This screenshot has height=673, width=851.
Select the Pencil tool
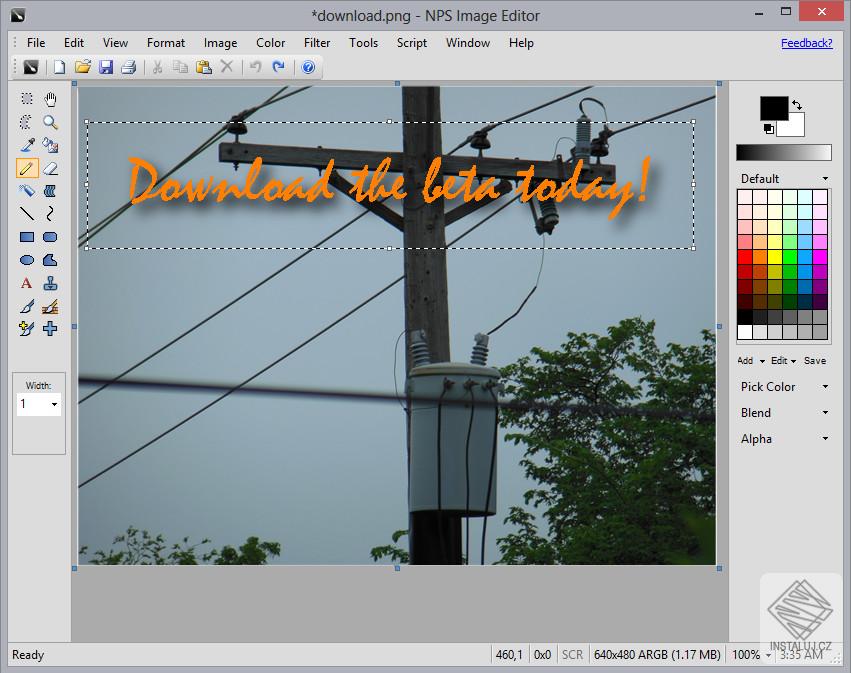pyautogui.click(x=26, y=168)
